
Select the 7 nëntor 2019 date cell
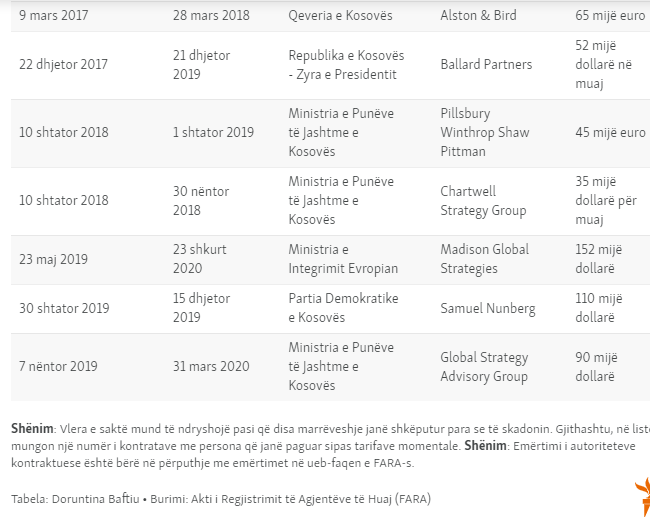[x=59, y=366]
